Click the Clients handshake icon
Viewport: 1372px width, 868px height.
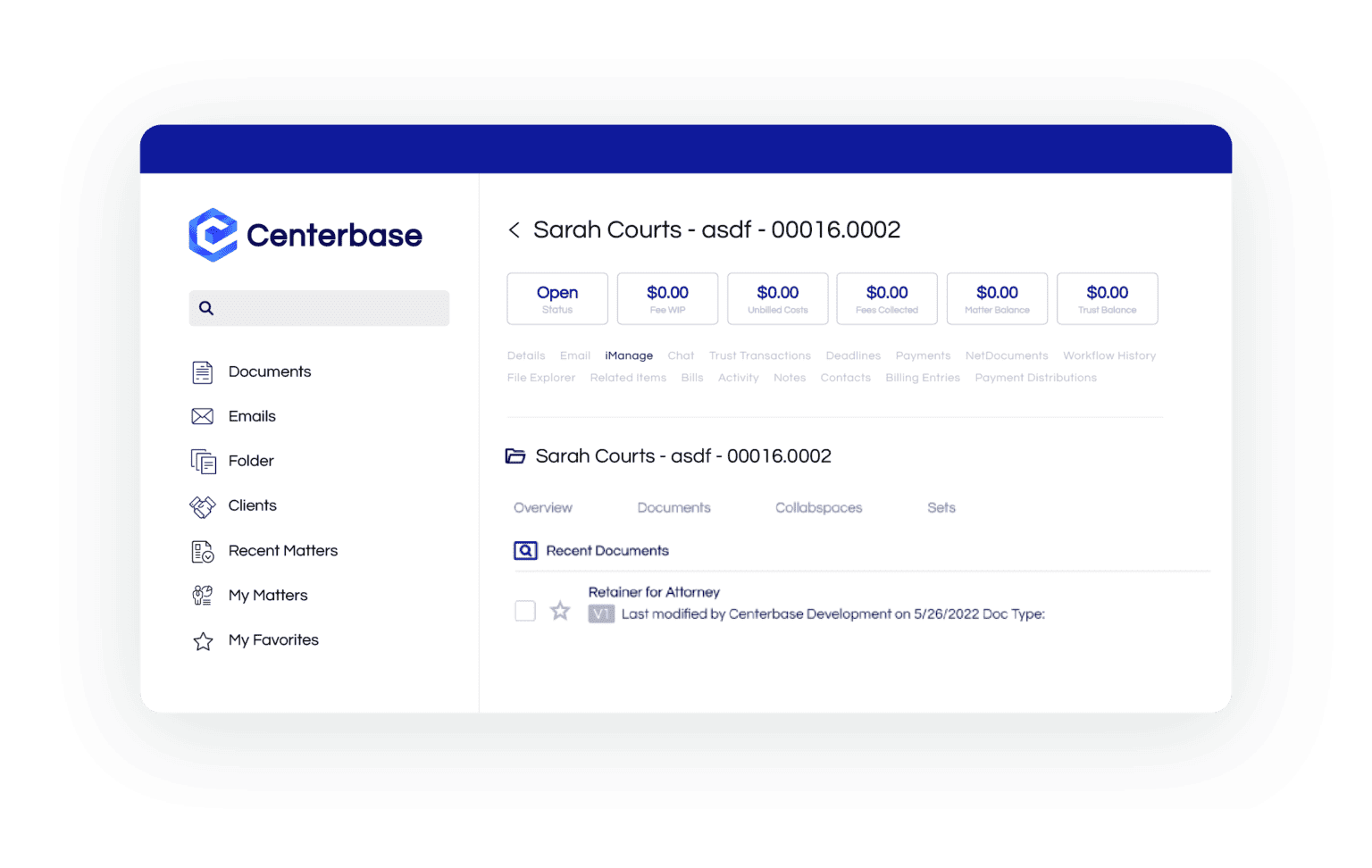(x=203, y=505)
